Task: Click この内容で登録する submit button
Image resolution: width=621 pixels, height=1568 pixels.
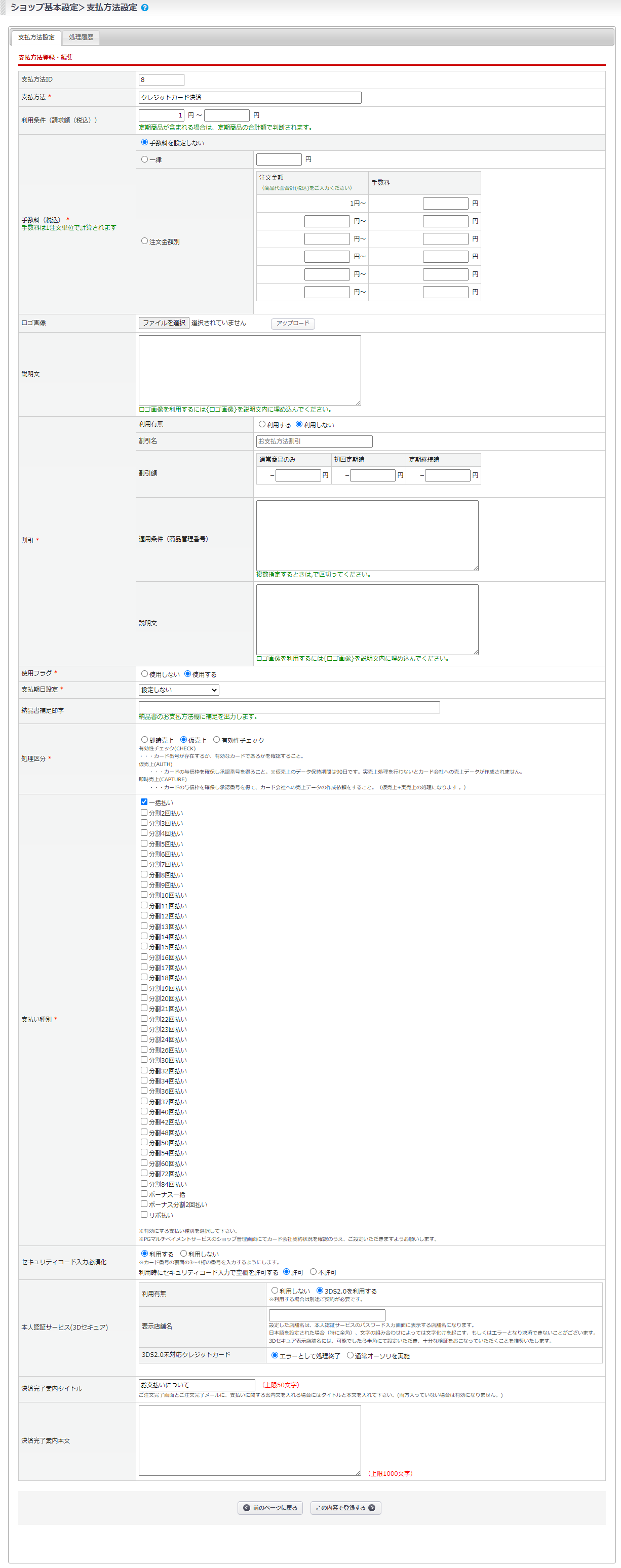Action: (x=345, y=1508)
